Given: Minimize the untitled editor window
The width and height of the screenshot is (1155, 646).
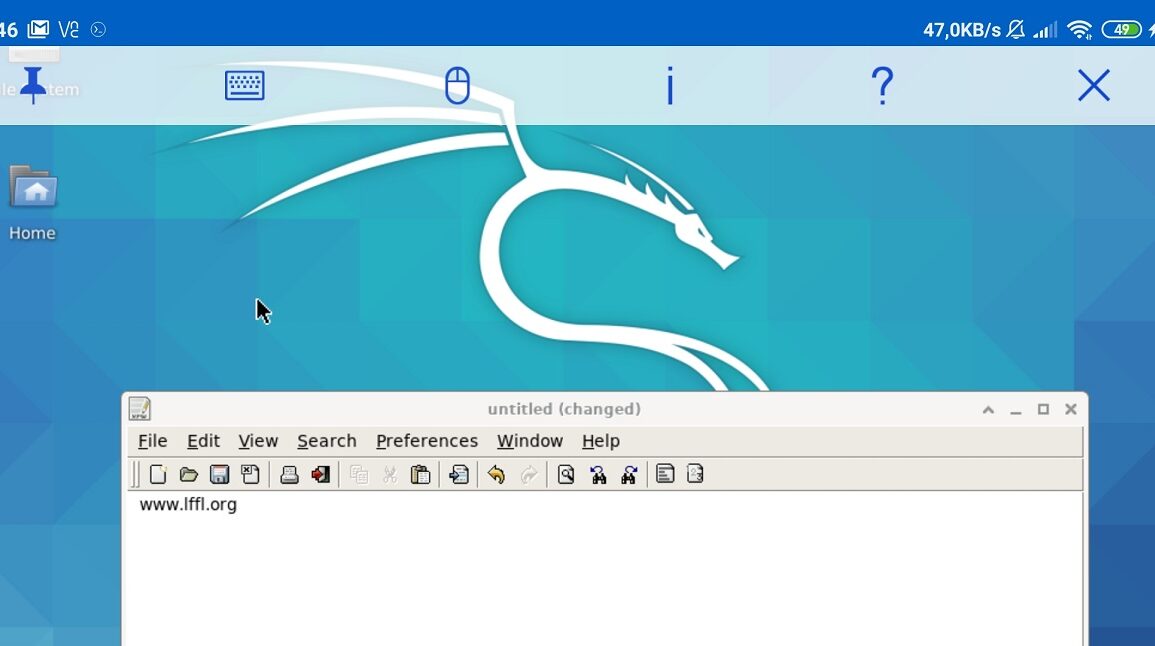Looking at the screenshot, I should pyautogui.click(x=1016, y=410).
